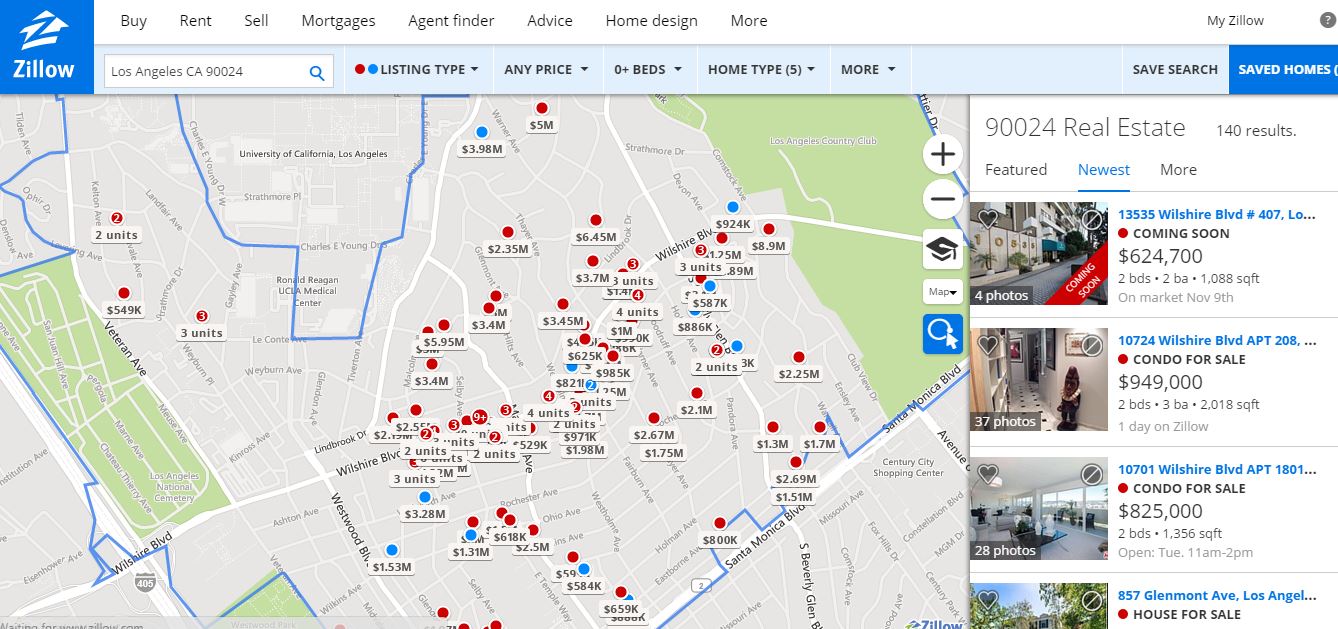Screen dimensions: 1338x629
Task: Open the 0+ Beds dropdown
Action: click(x=648, y=70)
